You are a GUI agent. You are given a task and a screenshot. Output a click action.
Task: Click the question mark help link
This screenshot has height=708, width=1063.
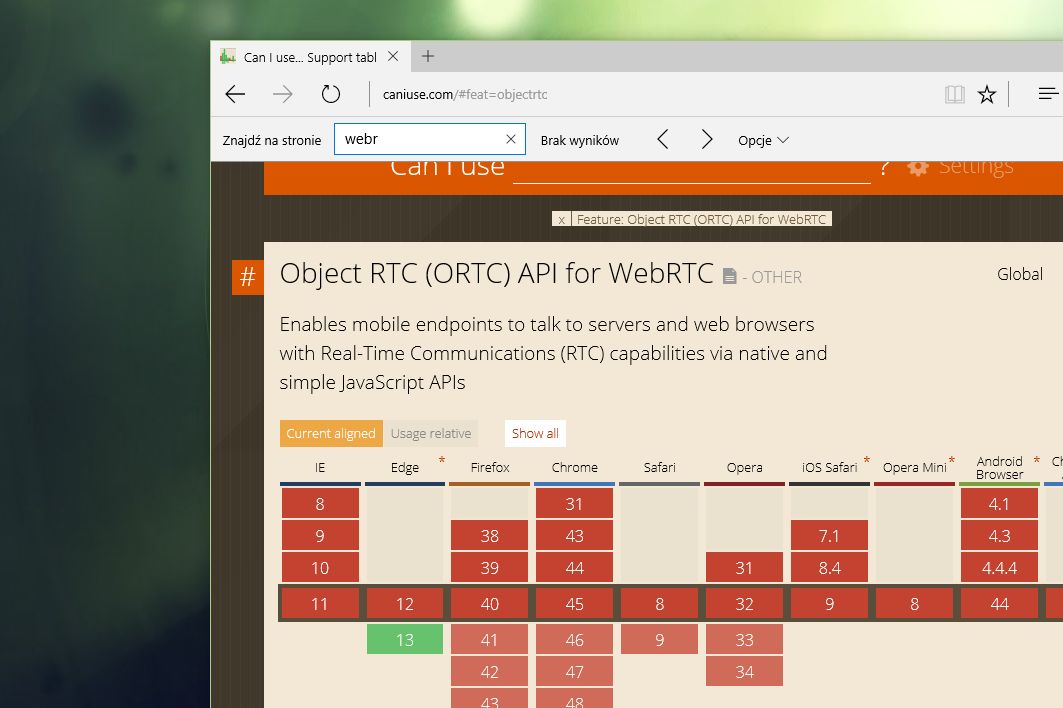[884, 168]
